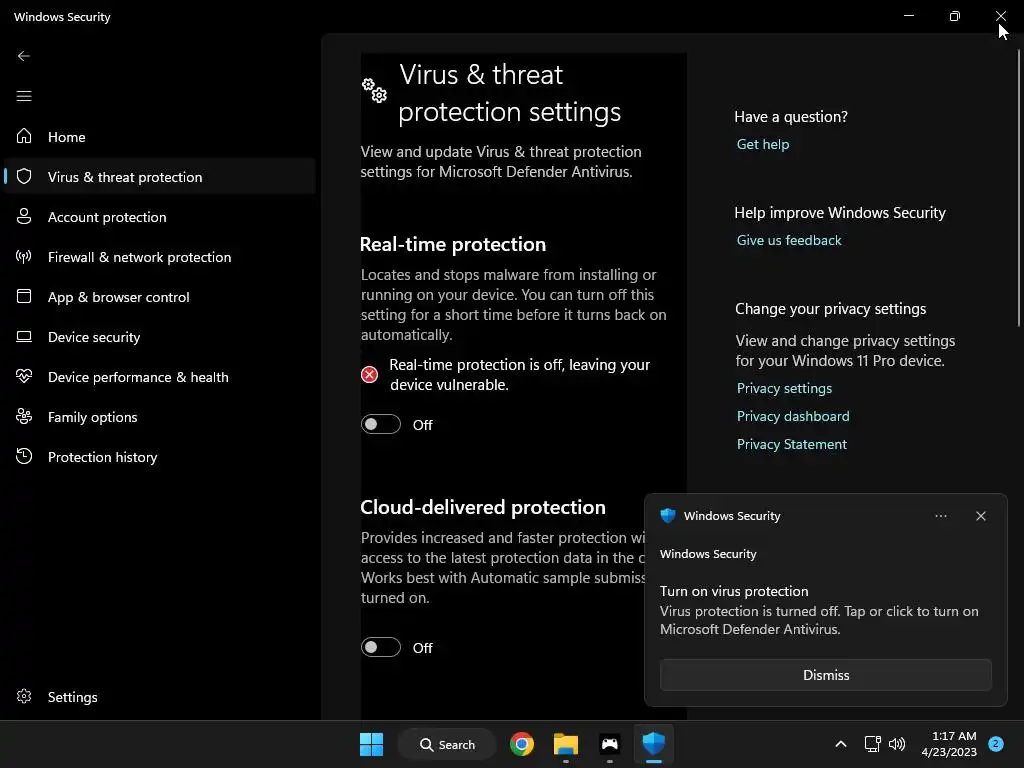Click the Family options people icon
The image size is (1024, 768).
point(24,416)
